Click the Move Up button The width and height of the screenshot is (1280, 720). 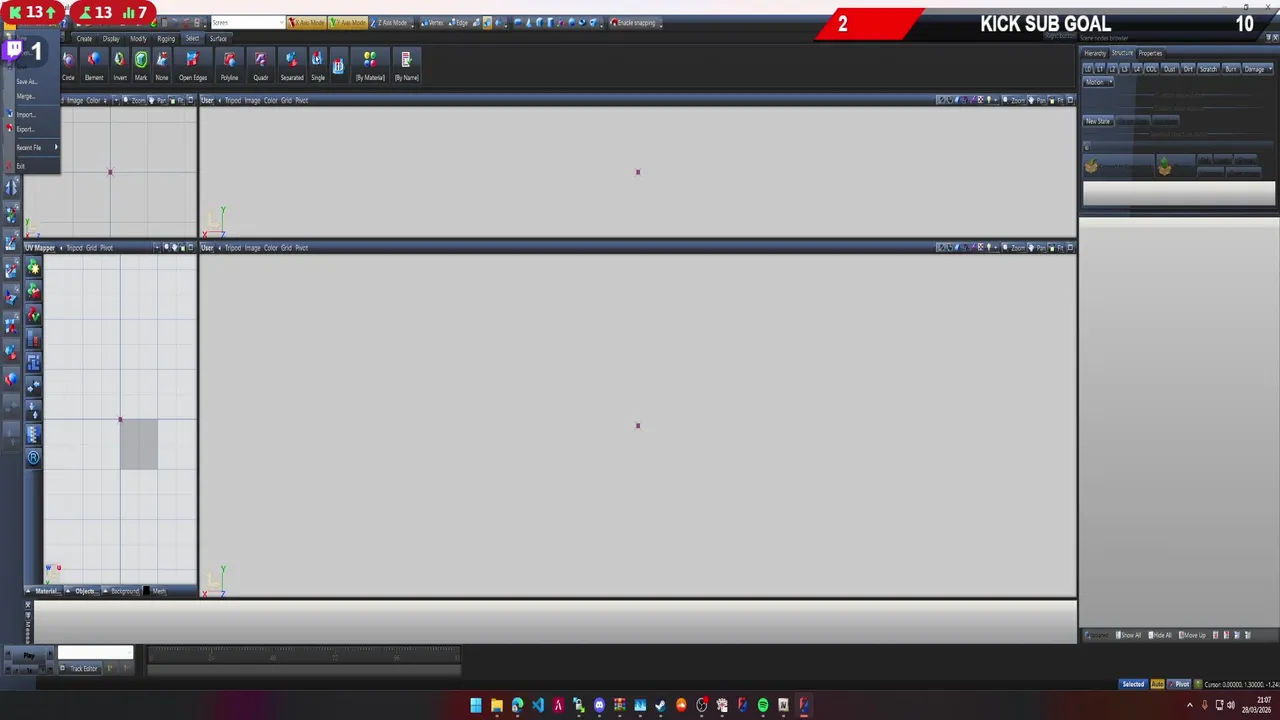tap(1192, 635)
